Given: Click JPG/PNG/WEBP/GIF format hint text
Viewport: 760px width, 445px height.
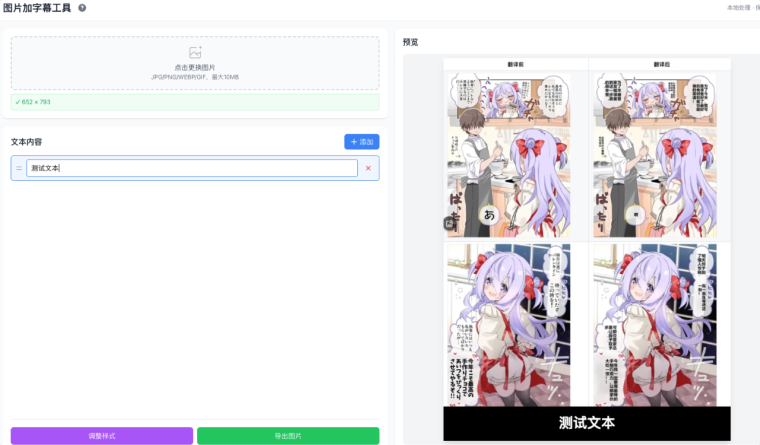Looking at the screenshot, I should pos(195,77).
